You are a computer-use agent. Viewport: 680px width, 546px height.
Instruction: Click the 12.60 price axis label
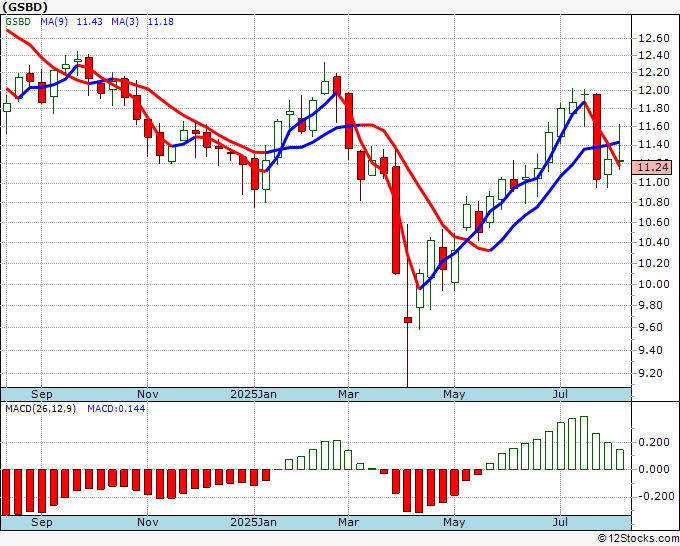(x=654, y=39)
